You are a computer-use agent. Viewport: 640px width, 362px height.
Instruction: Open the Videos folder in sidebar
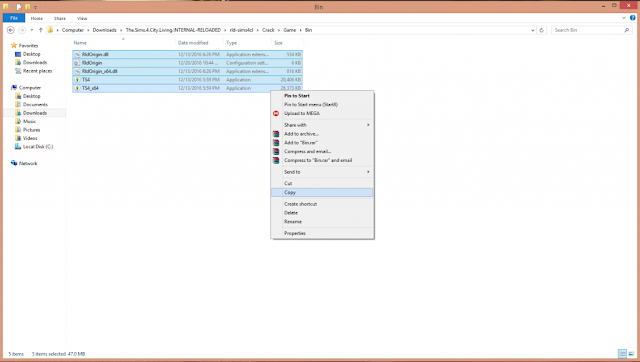tap(30, 138)
